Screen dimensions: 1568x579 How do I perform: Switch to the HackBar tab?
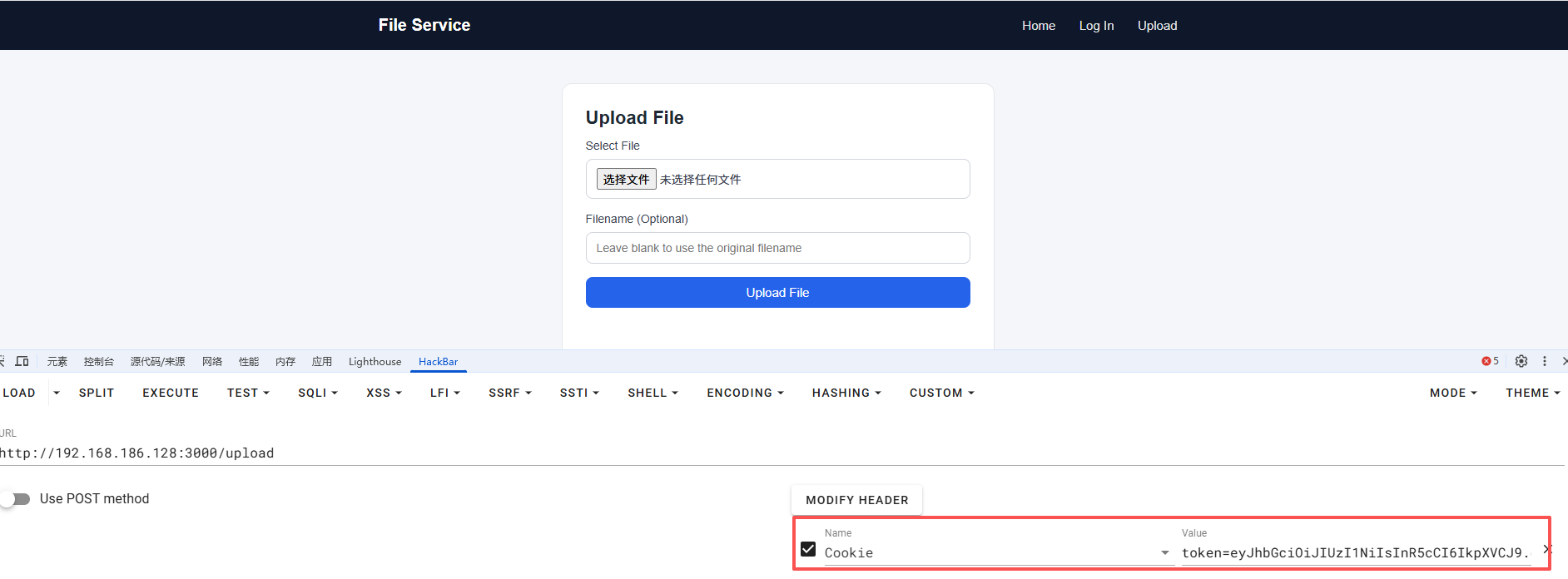click(x=438, y=361)
